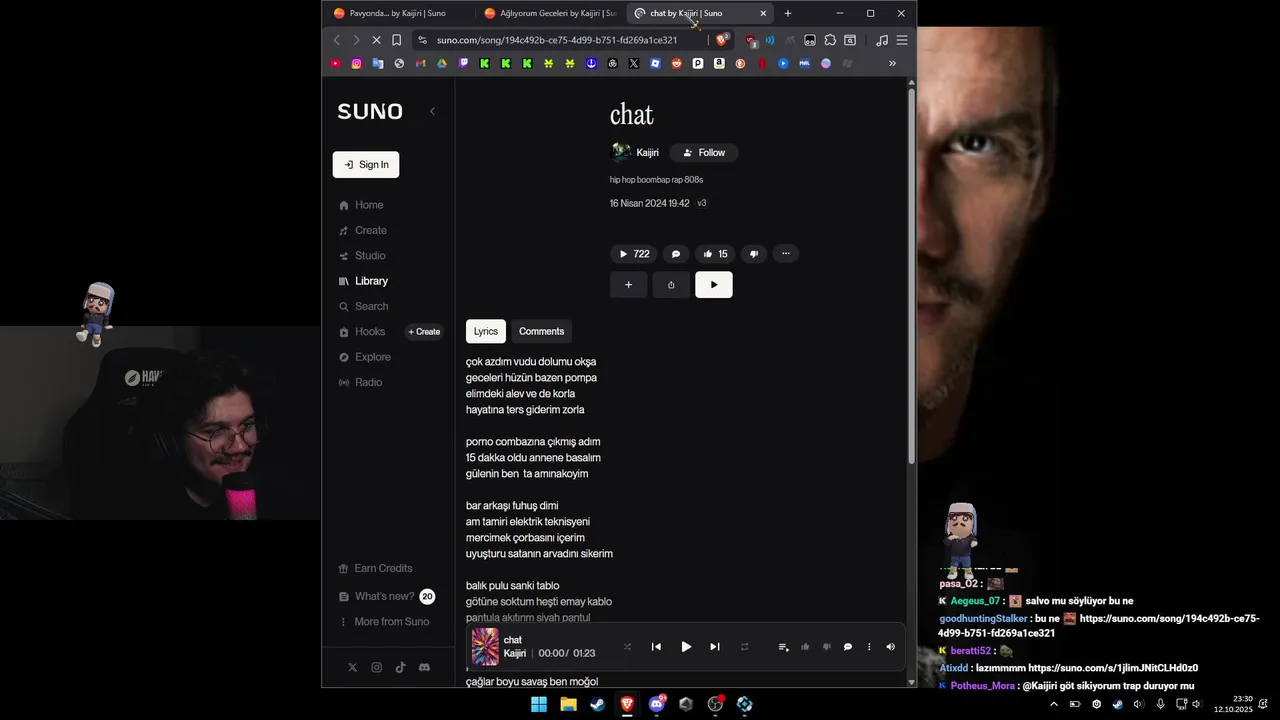Switch to the Pavyonda... by Kaijiri tab
This screenshot has height=720, width=1280.
[398, 13]
